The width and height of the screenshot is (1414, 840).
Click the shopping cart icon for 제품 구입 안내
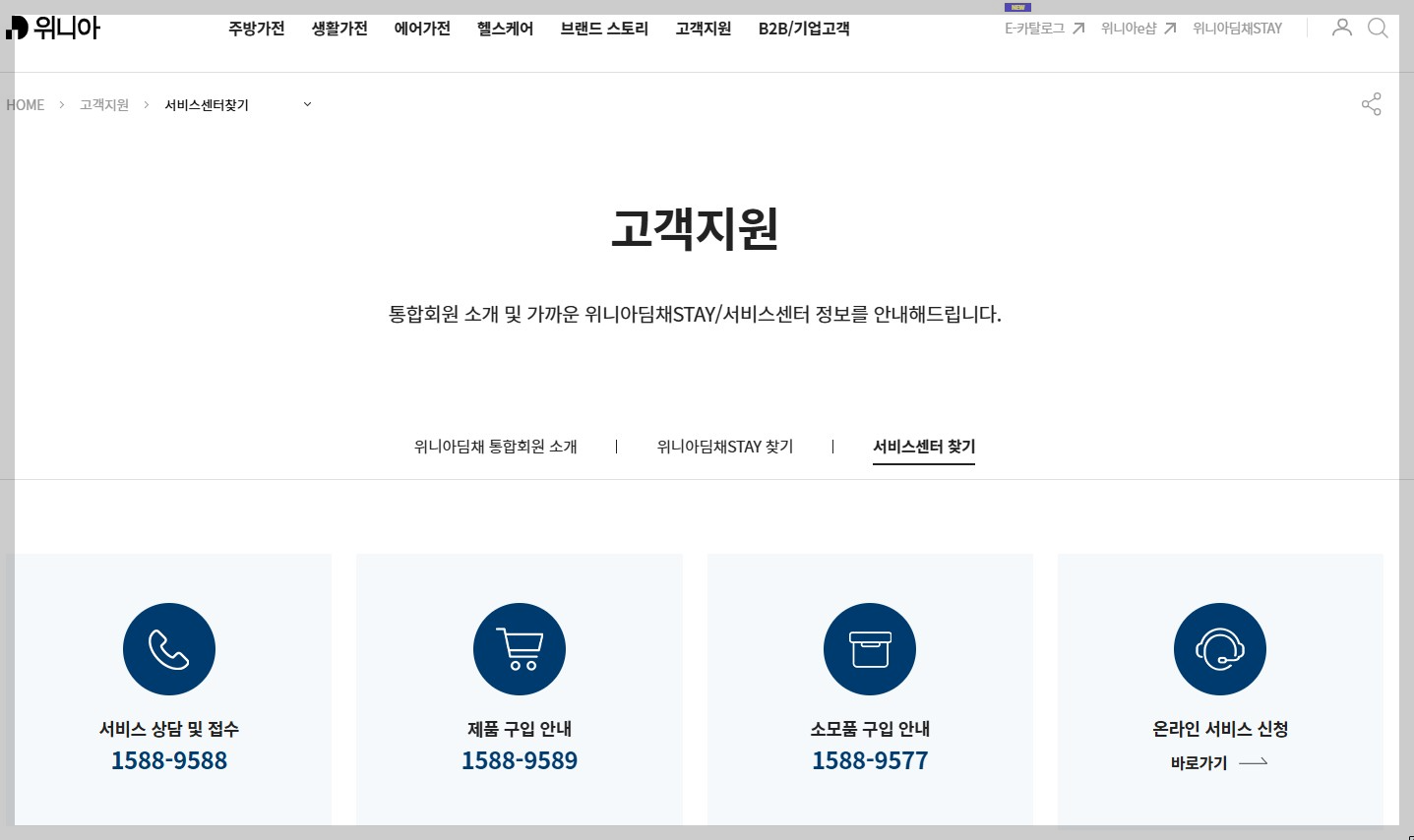(520, 649)
